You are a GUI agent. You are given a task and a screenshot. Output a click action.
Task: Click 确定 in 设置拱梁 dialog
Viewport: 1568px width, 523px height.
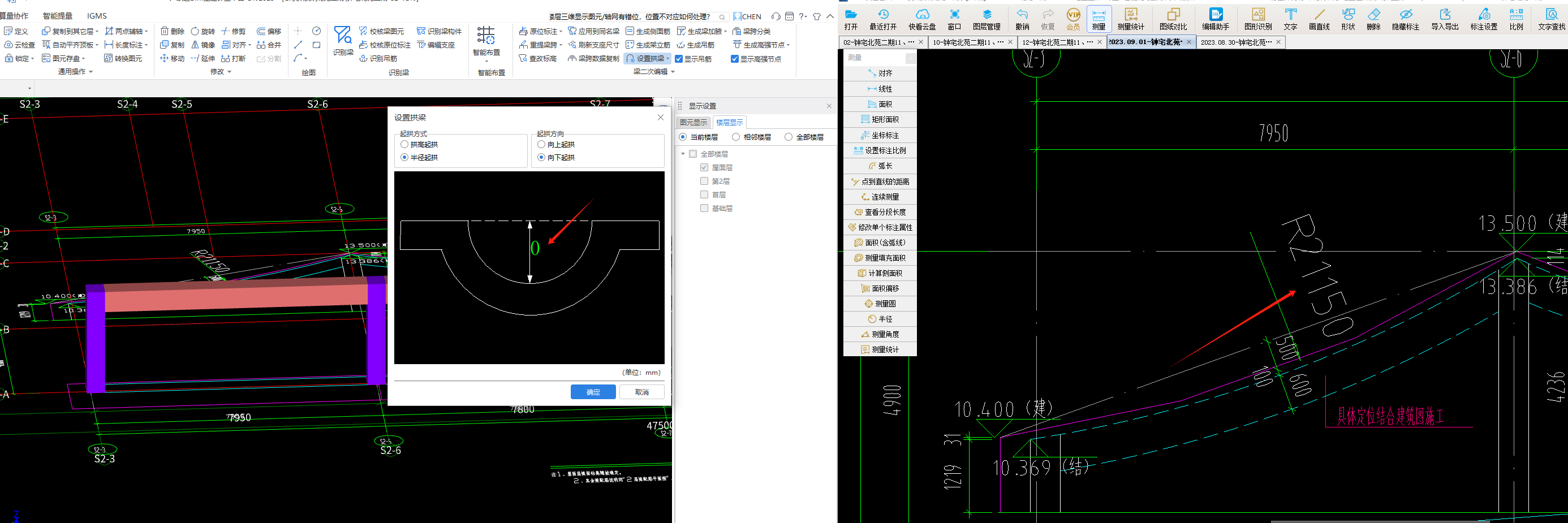click(x=593, y=392)
